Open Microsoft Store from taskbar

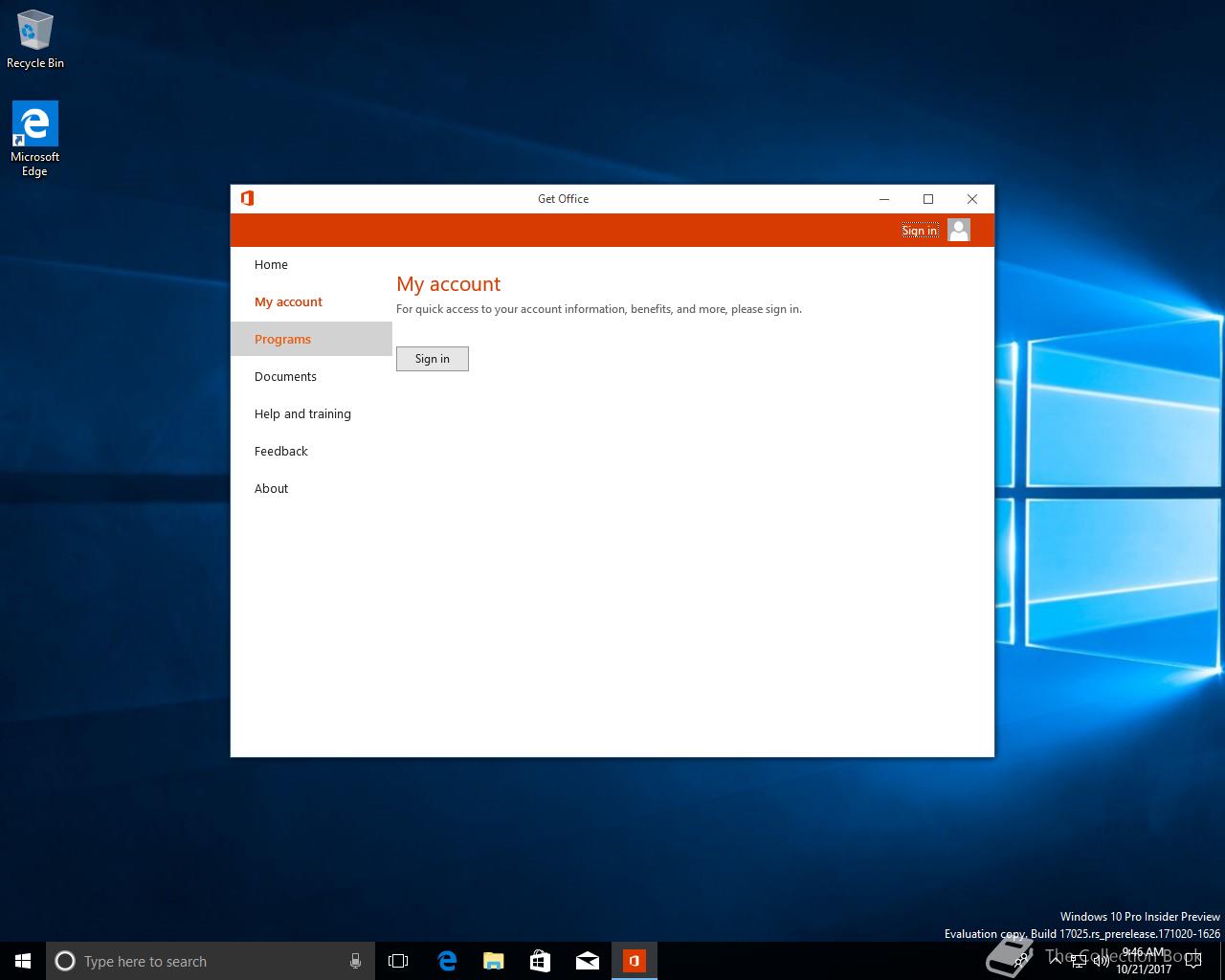[x=541, y=961]
